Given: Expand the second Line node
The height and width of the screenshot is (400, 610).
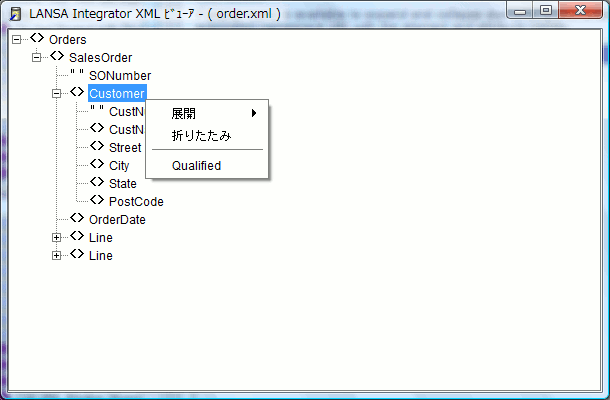Looking at the screenshot, I should [56, 255].
